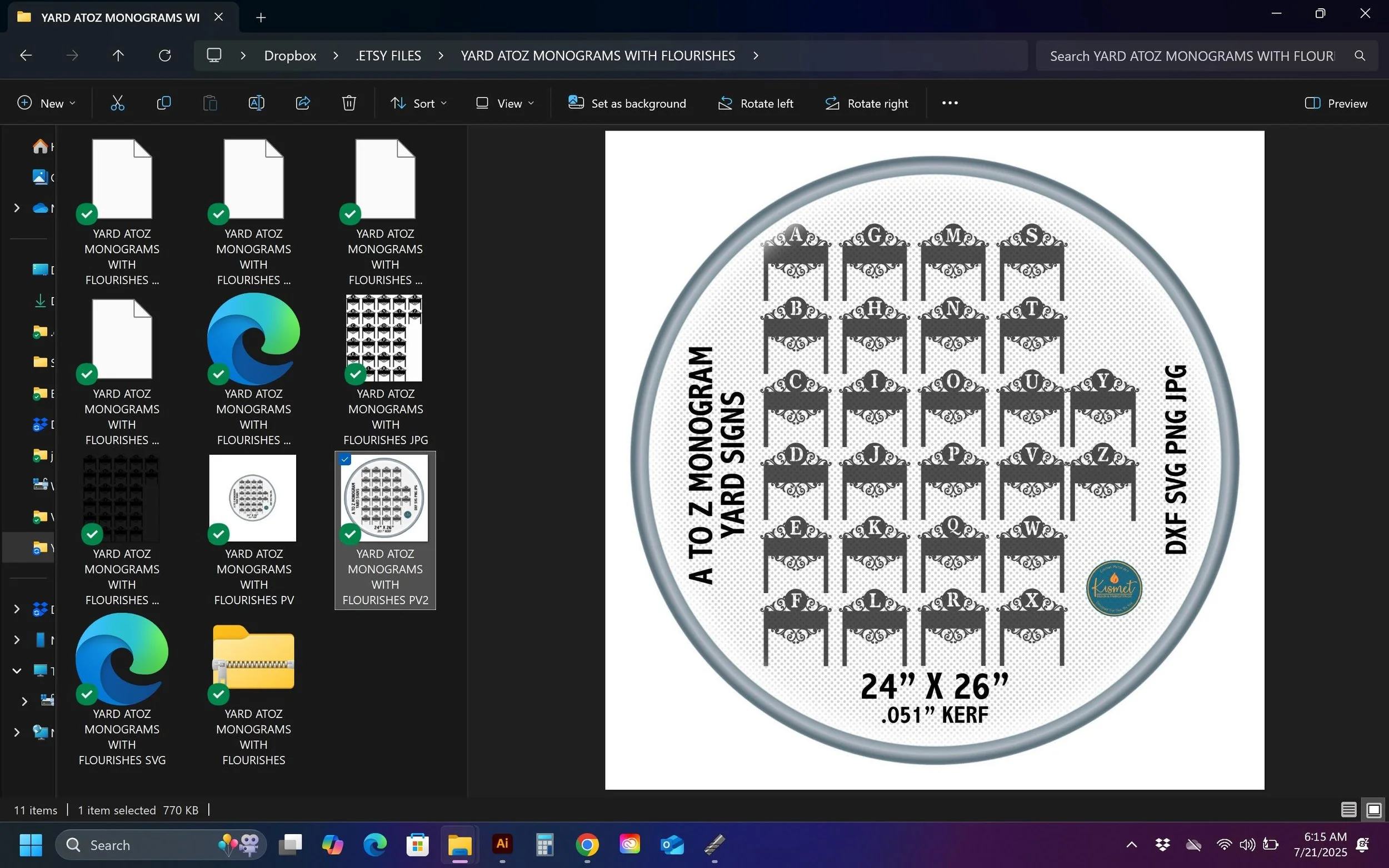Open Adobe Illustrator from taskbar

click(502, 845)
